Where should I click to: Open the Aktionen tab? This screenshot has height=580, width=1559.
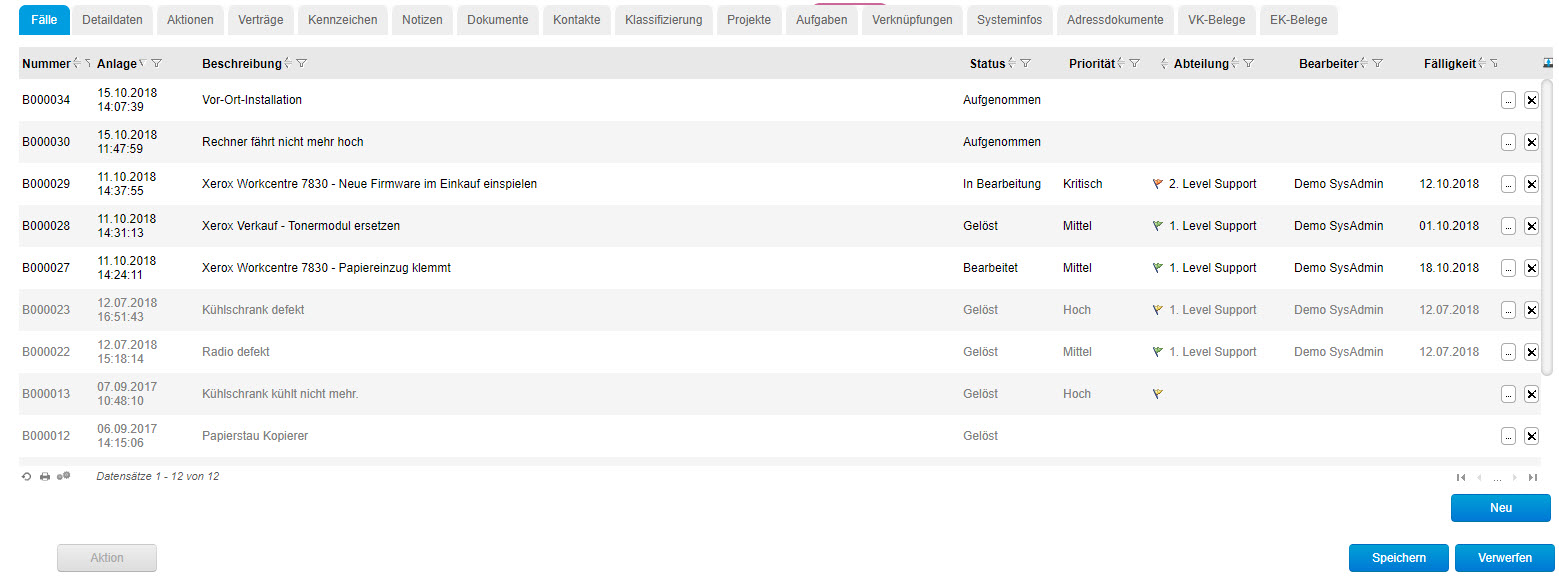pyautogui.click(x=190, y=20)
